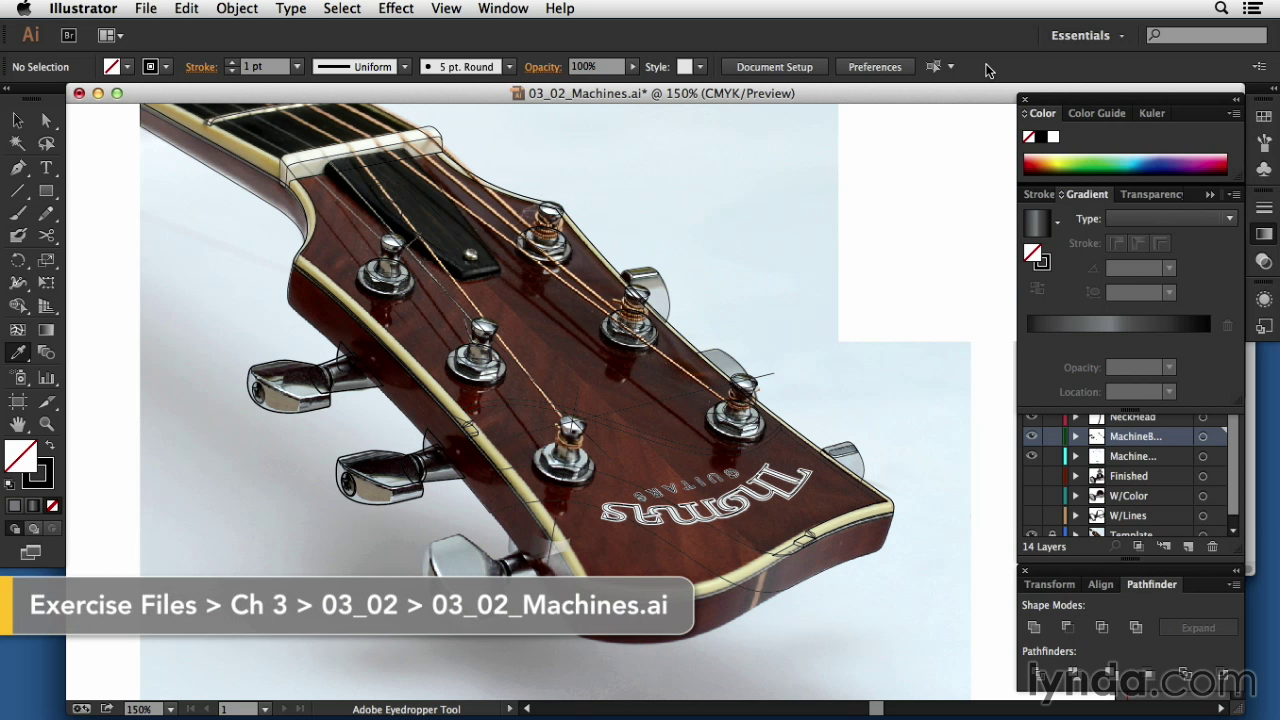The width and height of the screenshot is (1280, 720).
Task: Create new layer with Layers panel icon
Action: click(1188, 547)
